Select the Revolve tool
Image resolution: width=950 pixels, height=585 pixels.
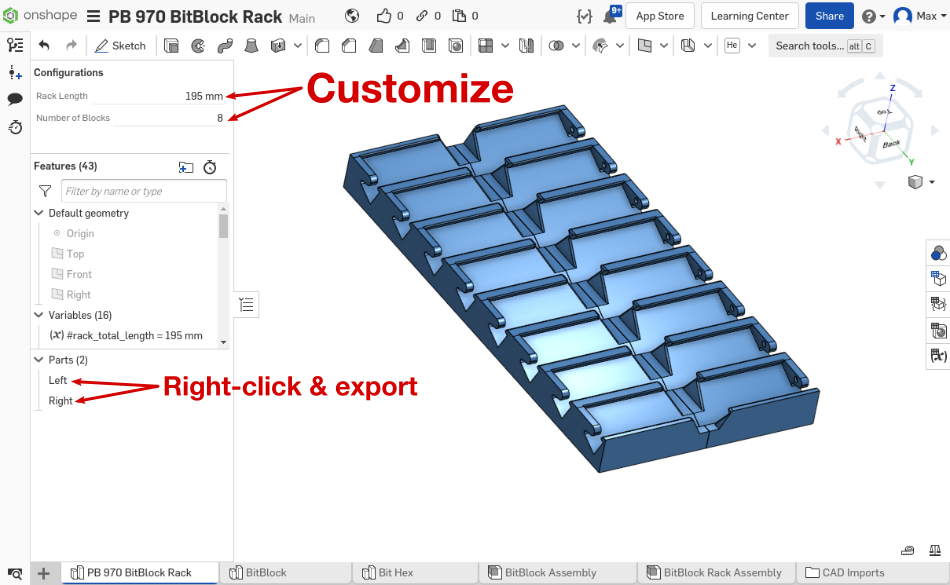click(198, 45)
